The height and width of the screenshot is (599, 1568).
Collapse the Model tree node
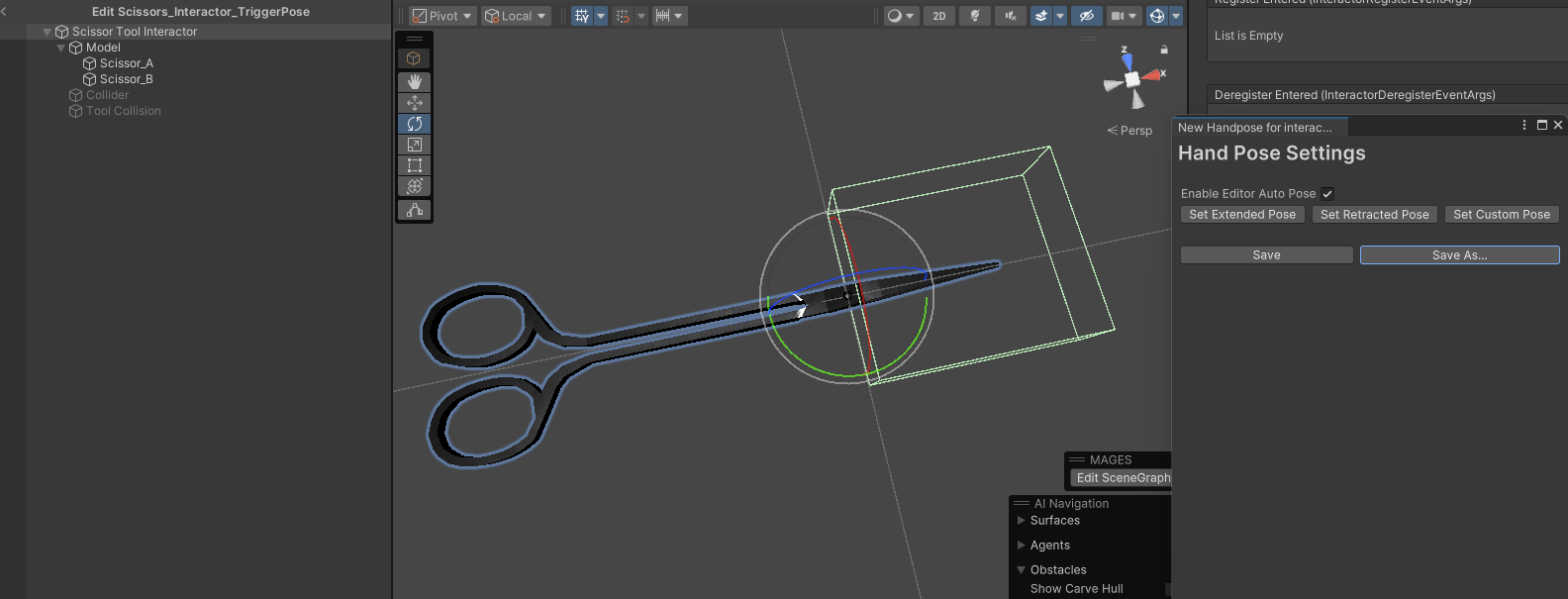pos(60,48)
